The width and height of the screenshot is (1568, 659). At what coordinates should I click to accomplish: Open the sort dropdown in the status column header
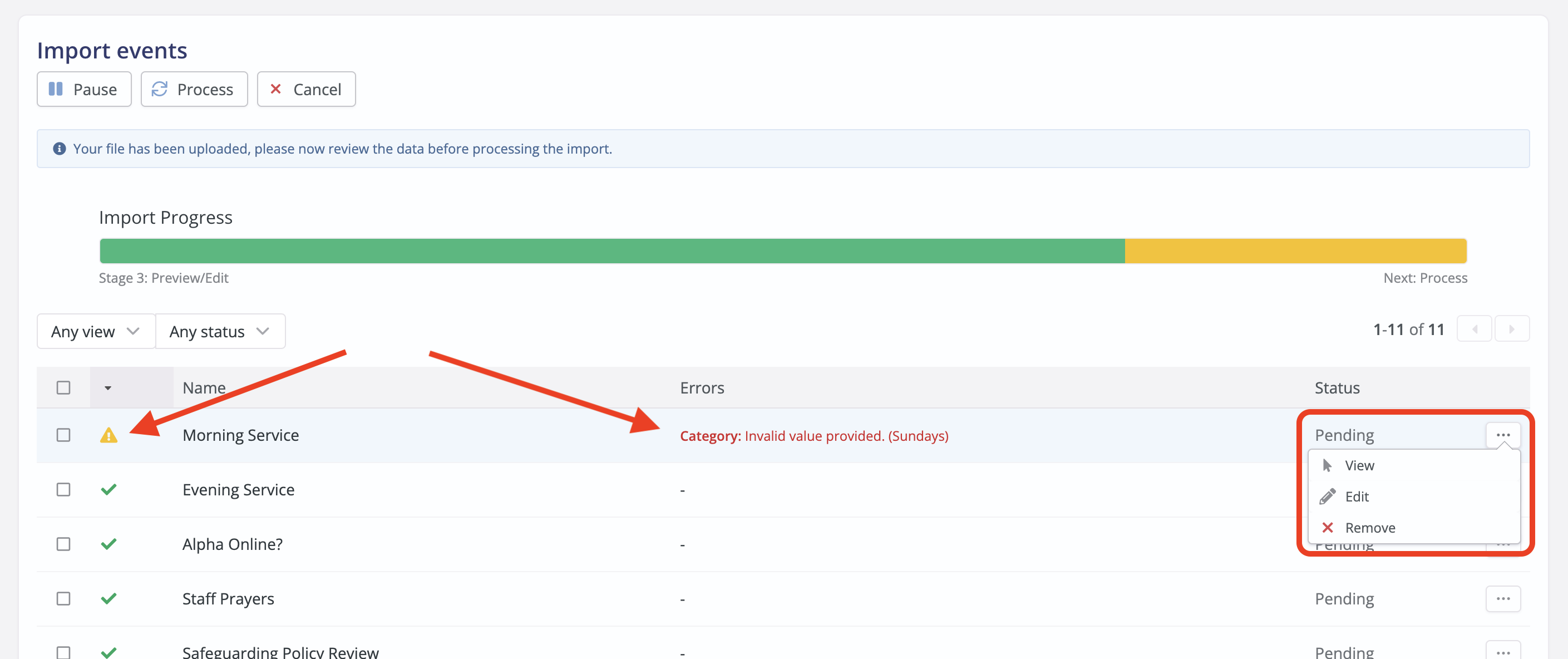108,388
